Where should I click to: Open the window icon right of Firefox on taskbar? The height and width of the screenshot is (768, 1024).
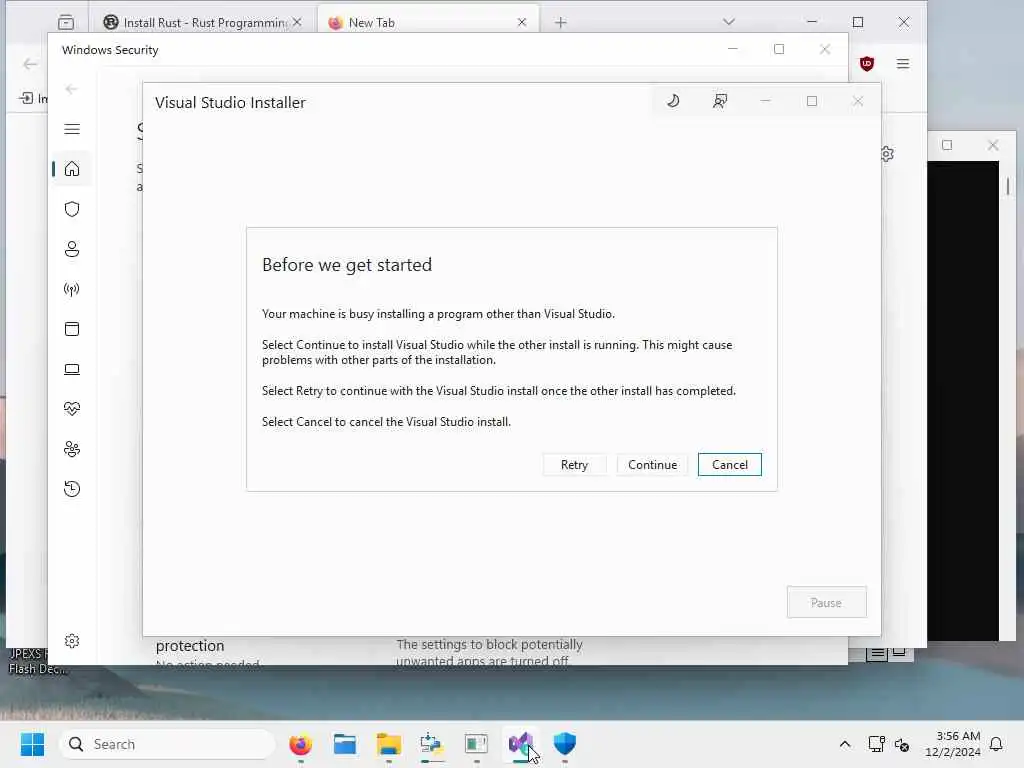pos(344,744)
